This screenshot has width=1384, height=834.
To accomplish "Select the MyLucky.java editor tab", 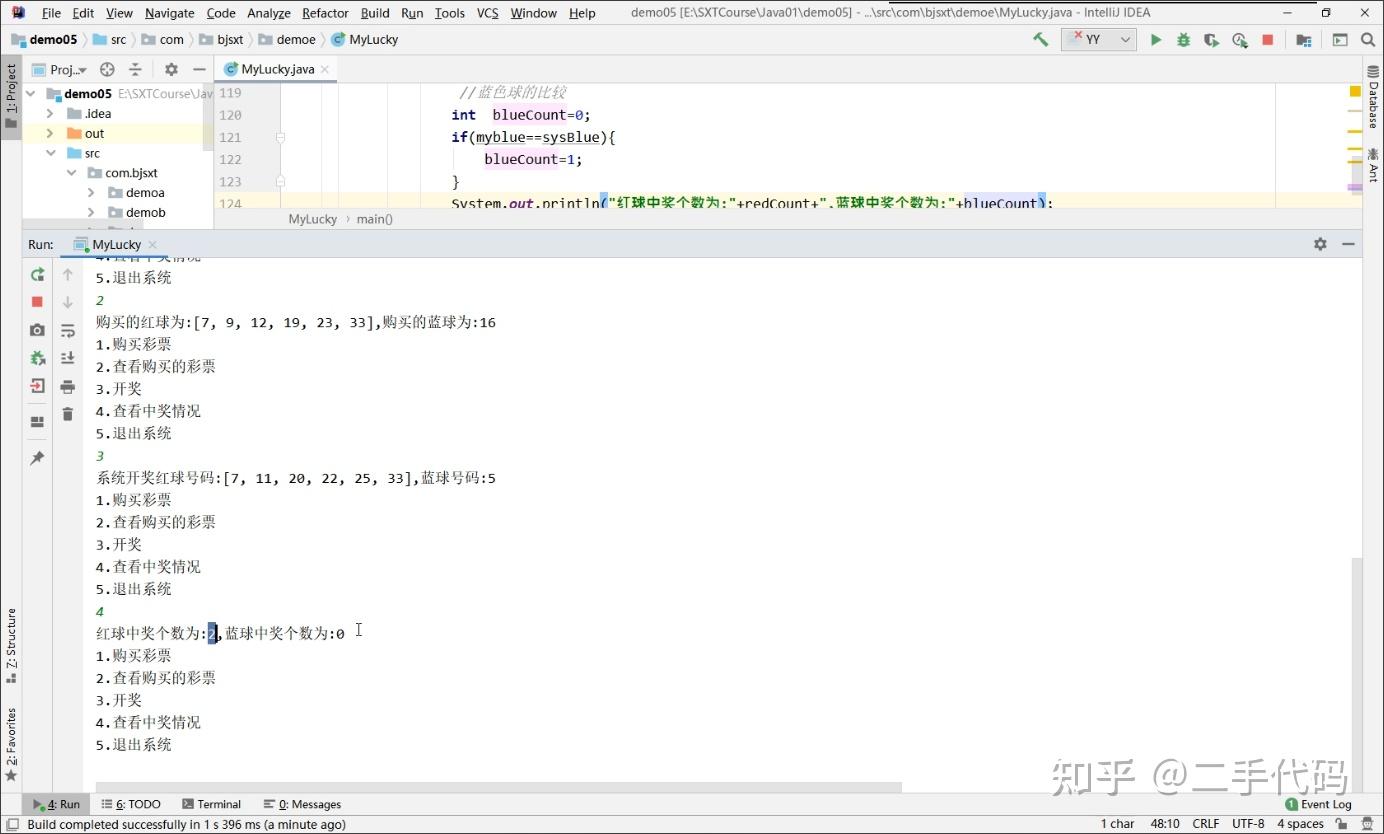I will pyautogui.click(x=276, y=70).
